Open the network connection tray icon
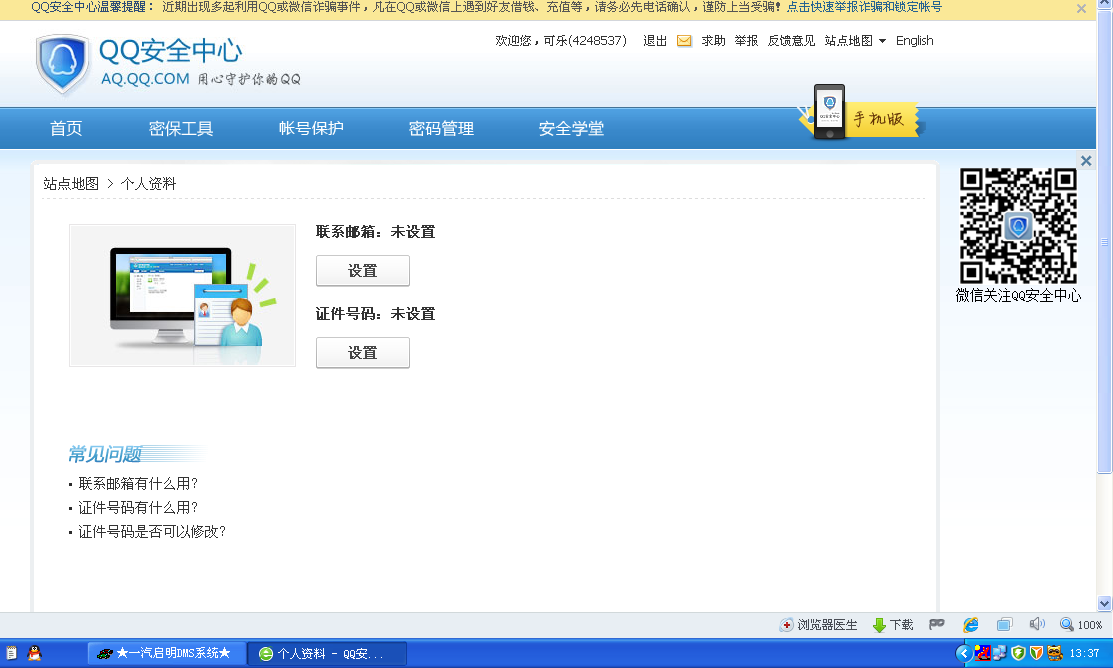Image resolution: width=1113 pixels, height=668 pixels. [x=999, y=652]
